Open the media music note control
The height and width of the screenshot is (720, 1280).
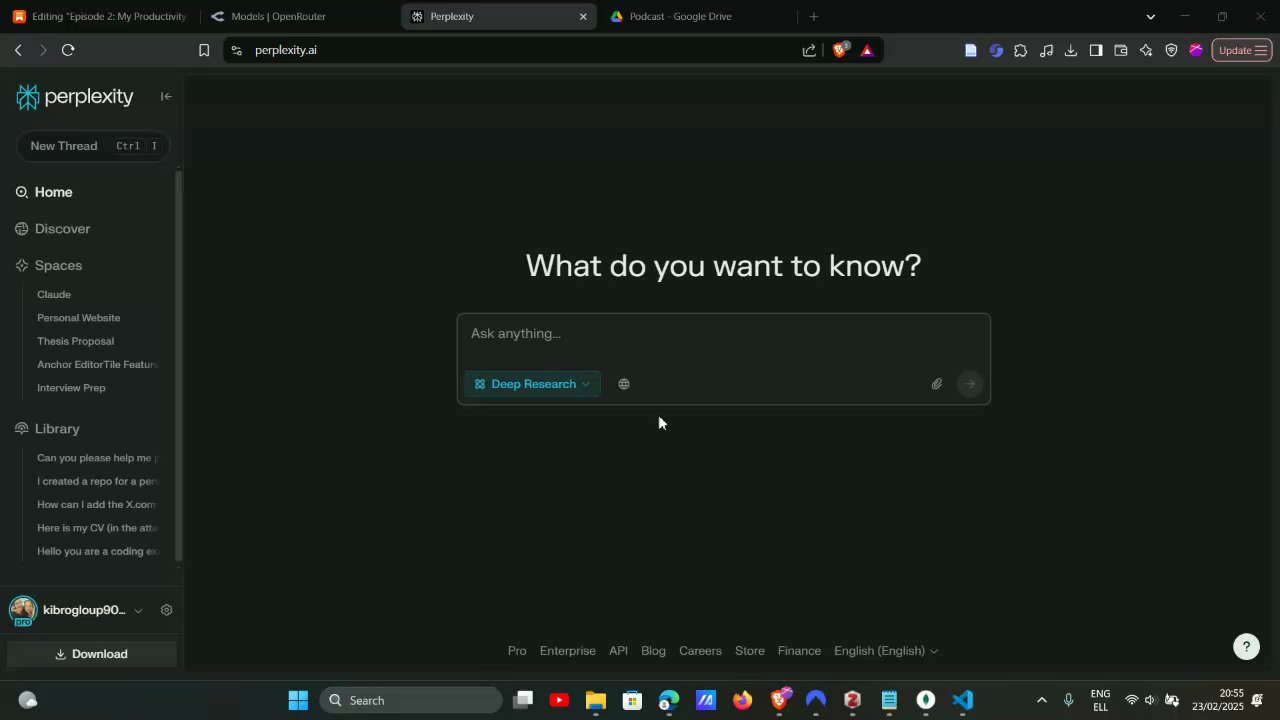click(x=1046, y=50)
